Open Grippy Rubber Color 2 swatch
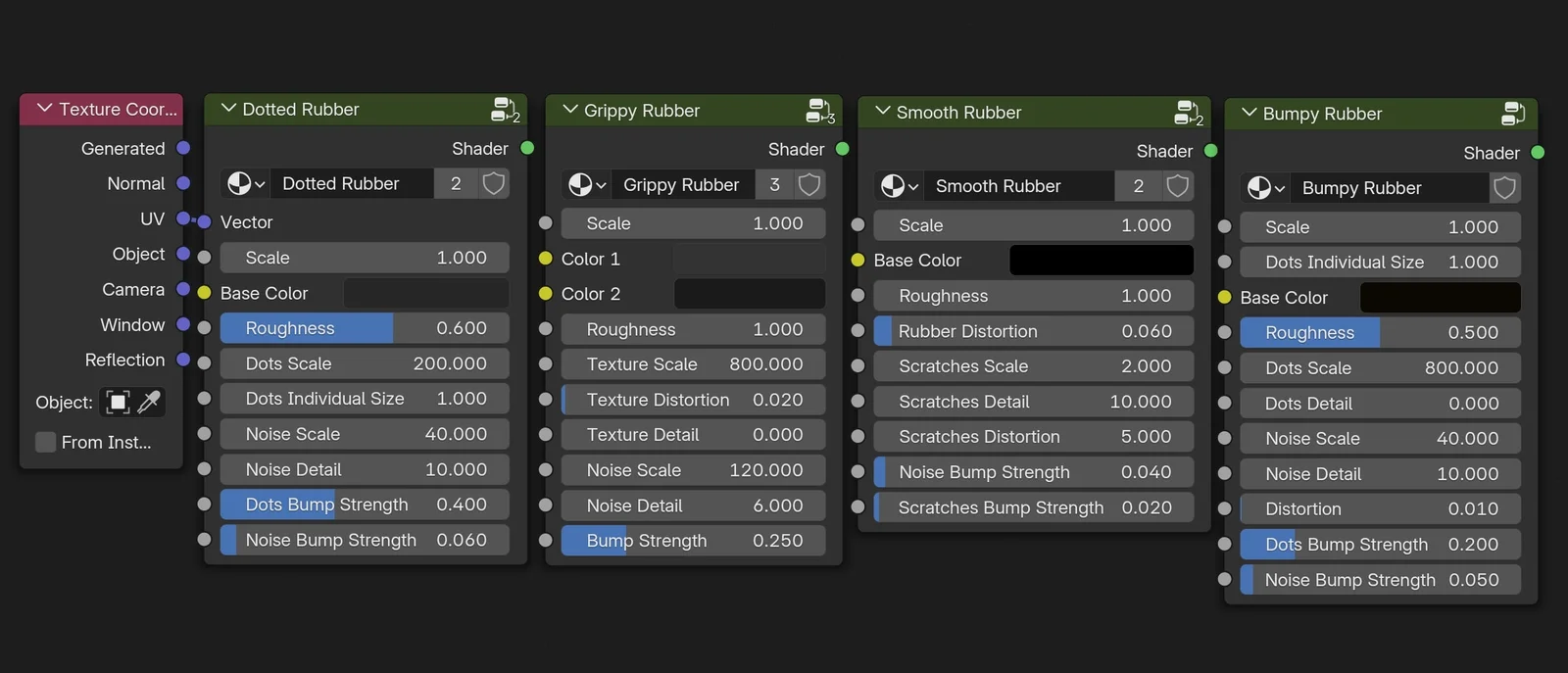Viewport: 1568px width, 673px height. tap(749, 294)
